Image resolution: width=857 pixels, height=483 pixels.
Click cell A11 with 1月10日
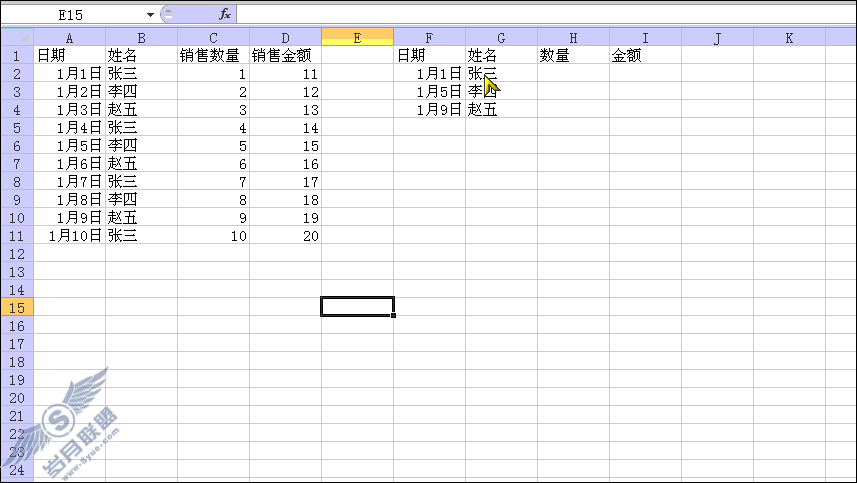(x=69, y=235)
